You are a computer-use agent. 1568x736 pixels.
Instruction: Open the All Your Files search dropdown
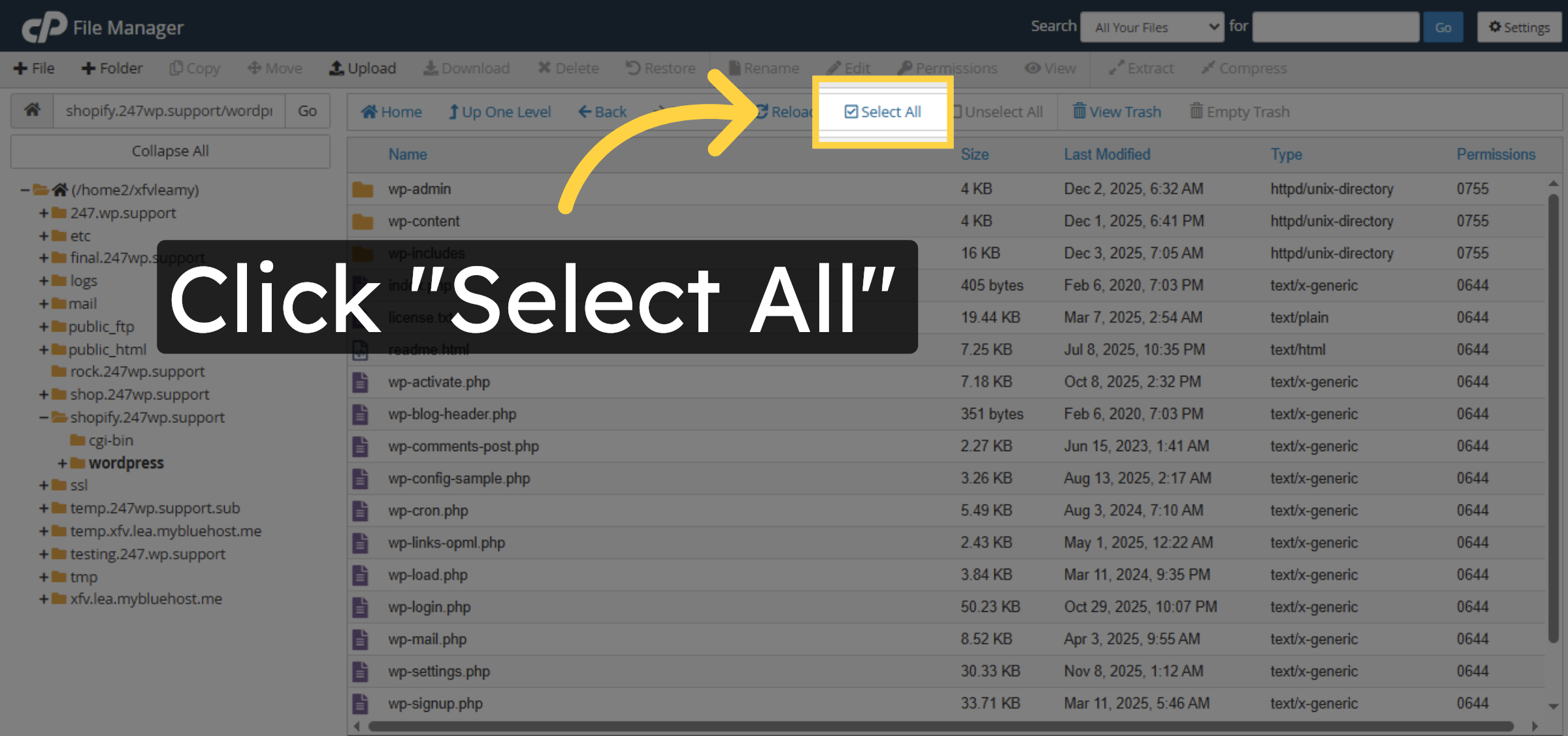1152,27
